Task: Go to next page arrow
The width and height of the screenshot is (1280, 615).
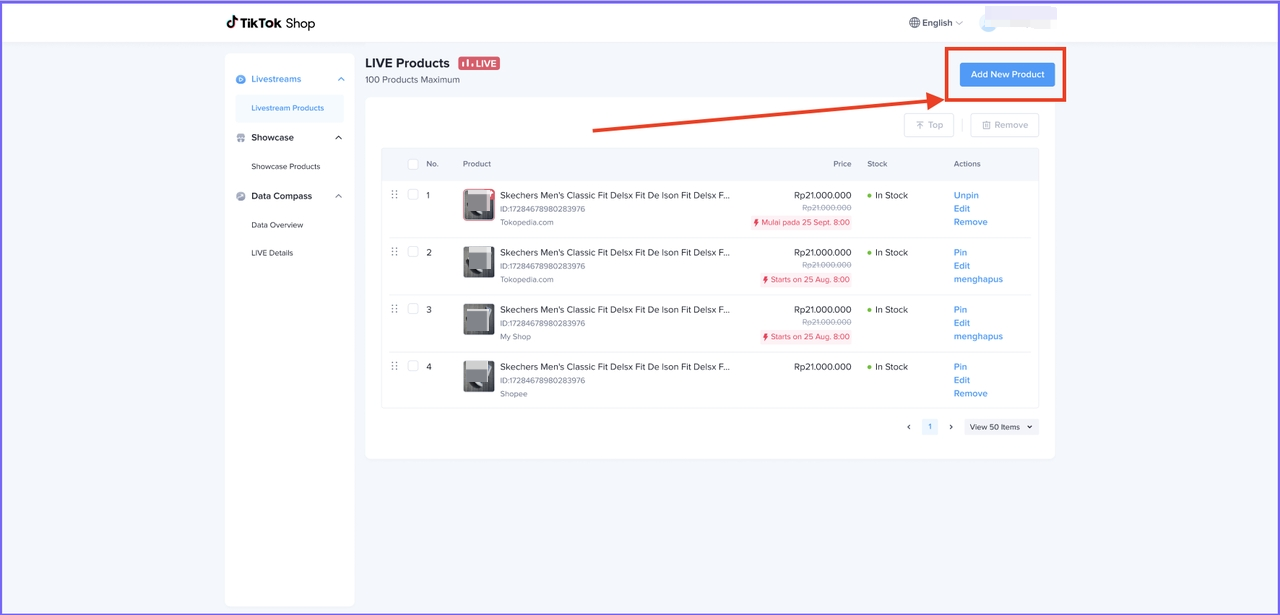Action: pyautogui.click(x=951, y=427)
